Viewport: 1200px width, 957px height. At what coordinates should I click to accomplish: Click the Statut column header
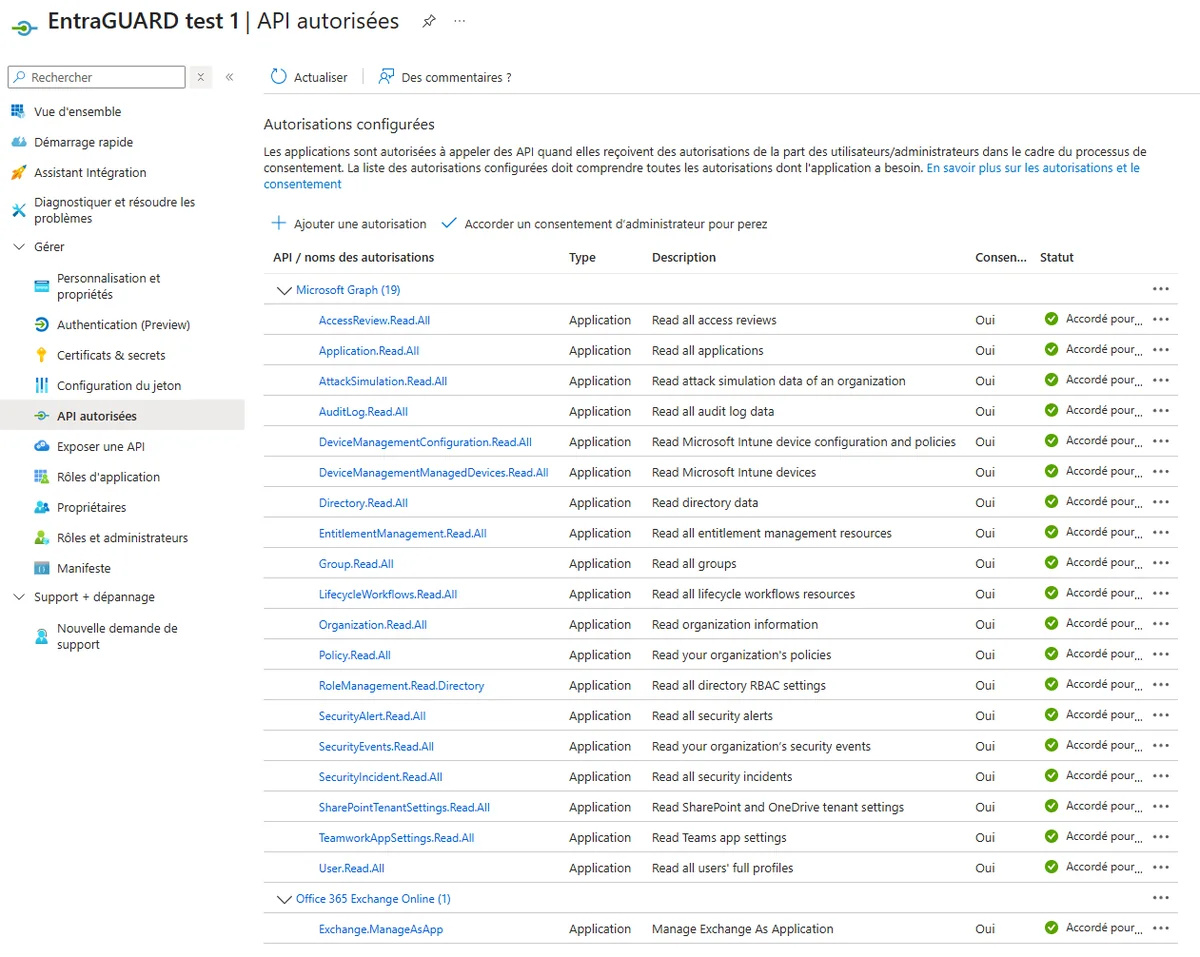pyautogui.click(x=1056, y=258)
